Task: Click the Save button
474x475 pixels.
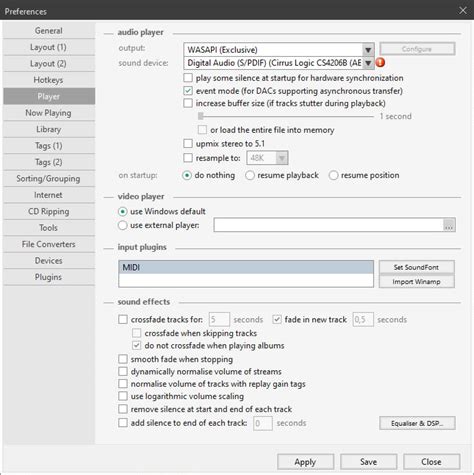Action: (x=368, y=462)
